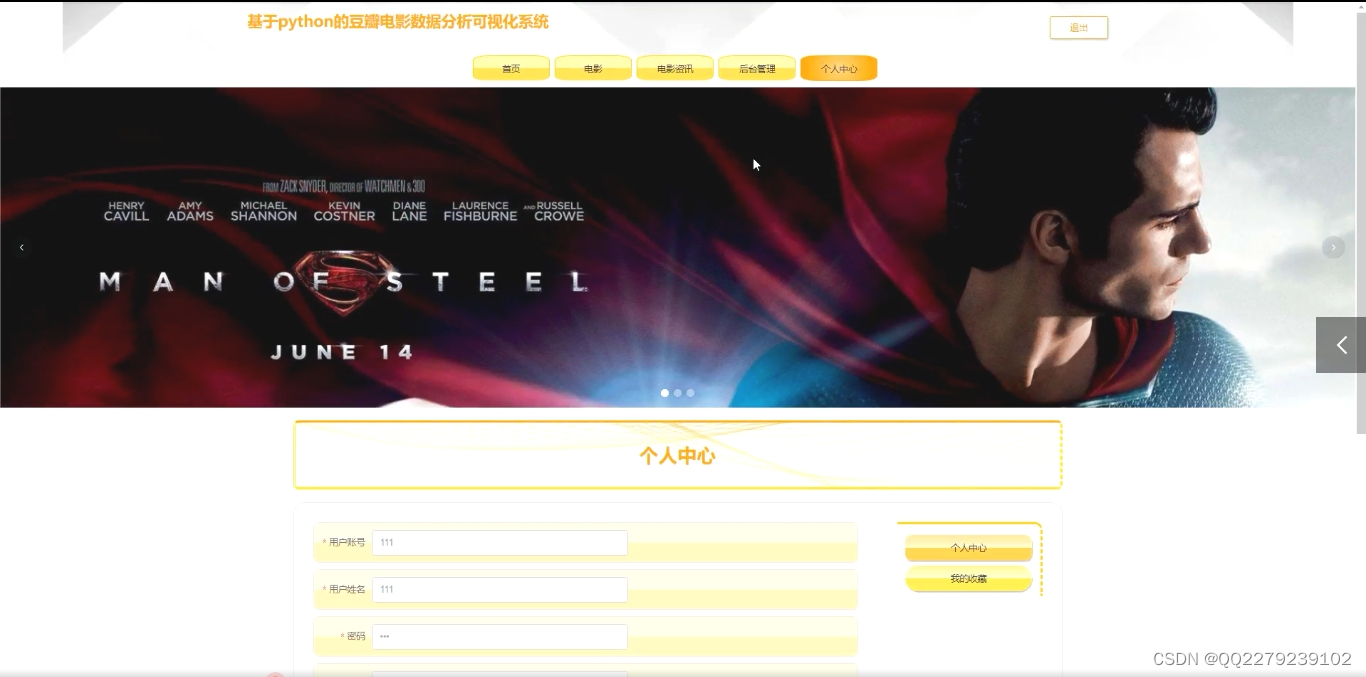Click the 个人中心 page heading

point(678,456)
